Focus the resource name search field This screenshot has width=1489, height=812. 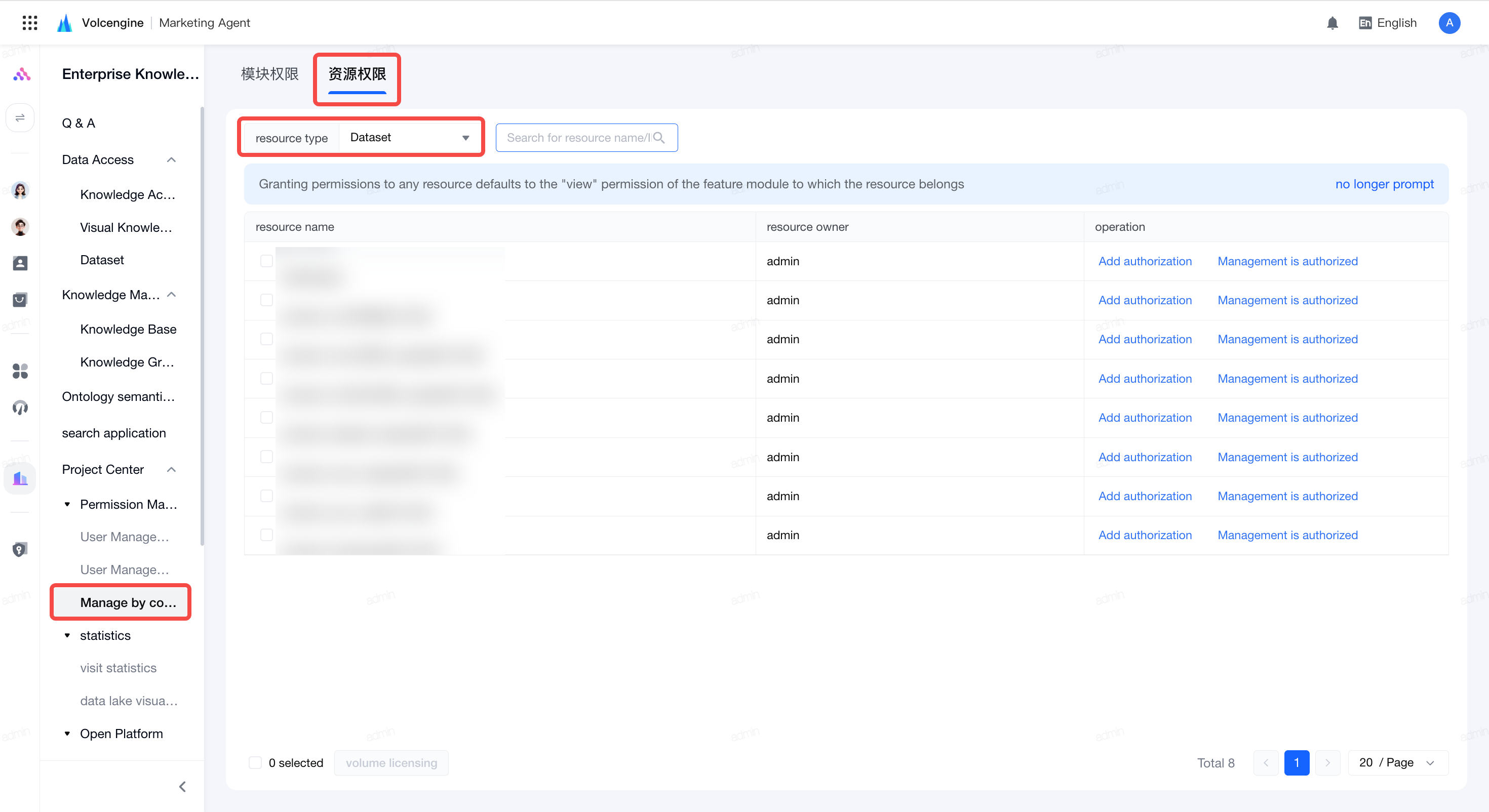[578, 138]
